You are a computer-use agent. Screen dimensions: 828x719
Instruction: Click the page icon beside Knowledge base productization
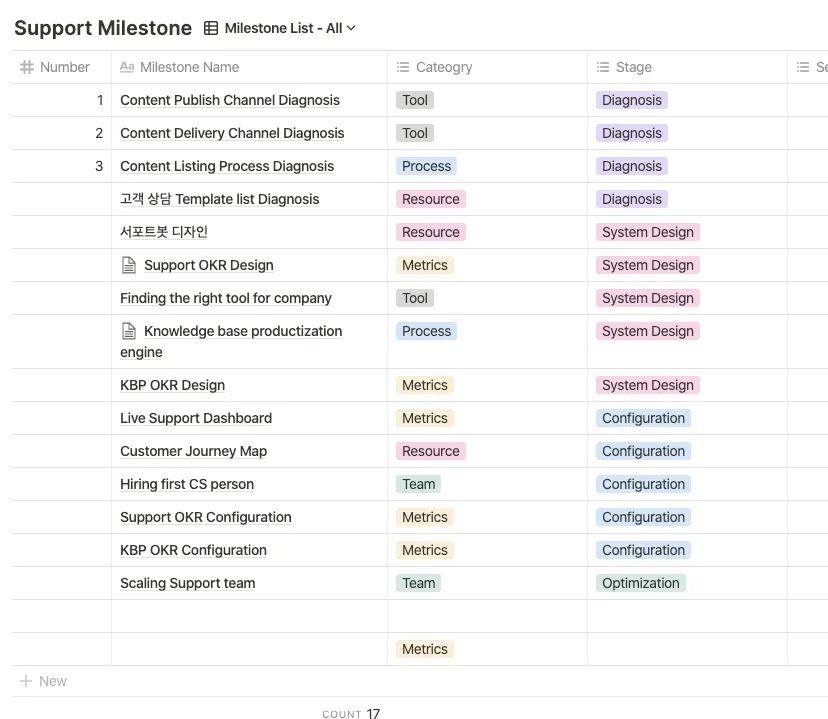[128, 331]
